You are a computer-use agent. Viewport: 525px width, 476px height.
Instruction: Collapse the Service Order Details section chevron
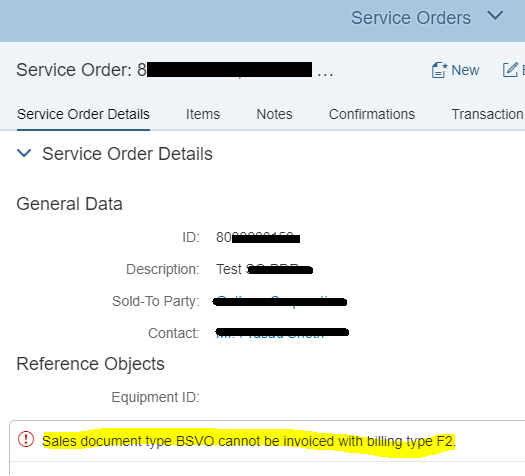(x=24, y=153)
